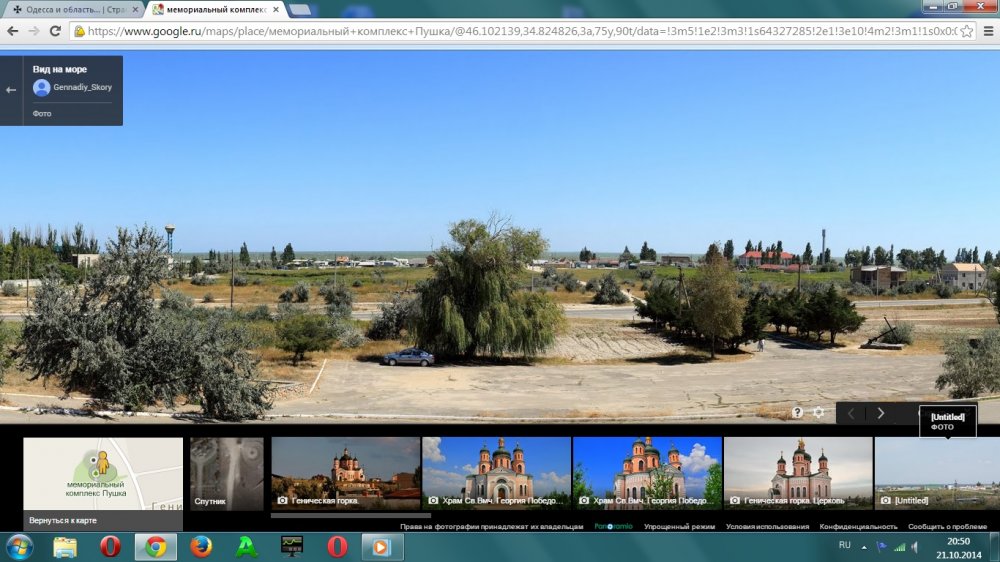This screenshot has height=562, width=1000.
Task: Click Сообщить о проблеме link
Action: click(x=947, y=526)
